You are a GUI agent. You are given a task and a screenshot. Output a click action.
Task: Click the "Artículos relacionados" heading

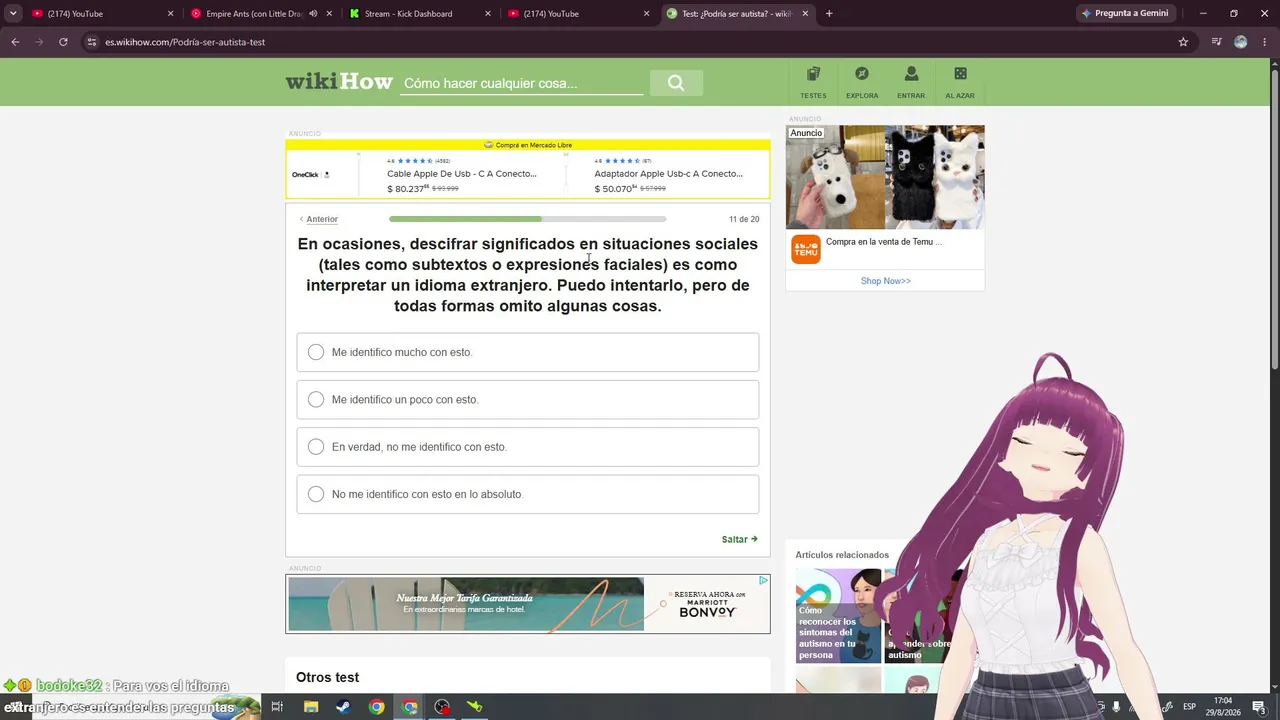click(842, 555)
